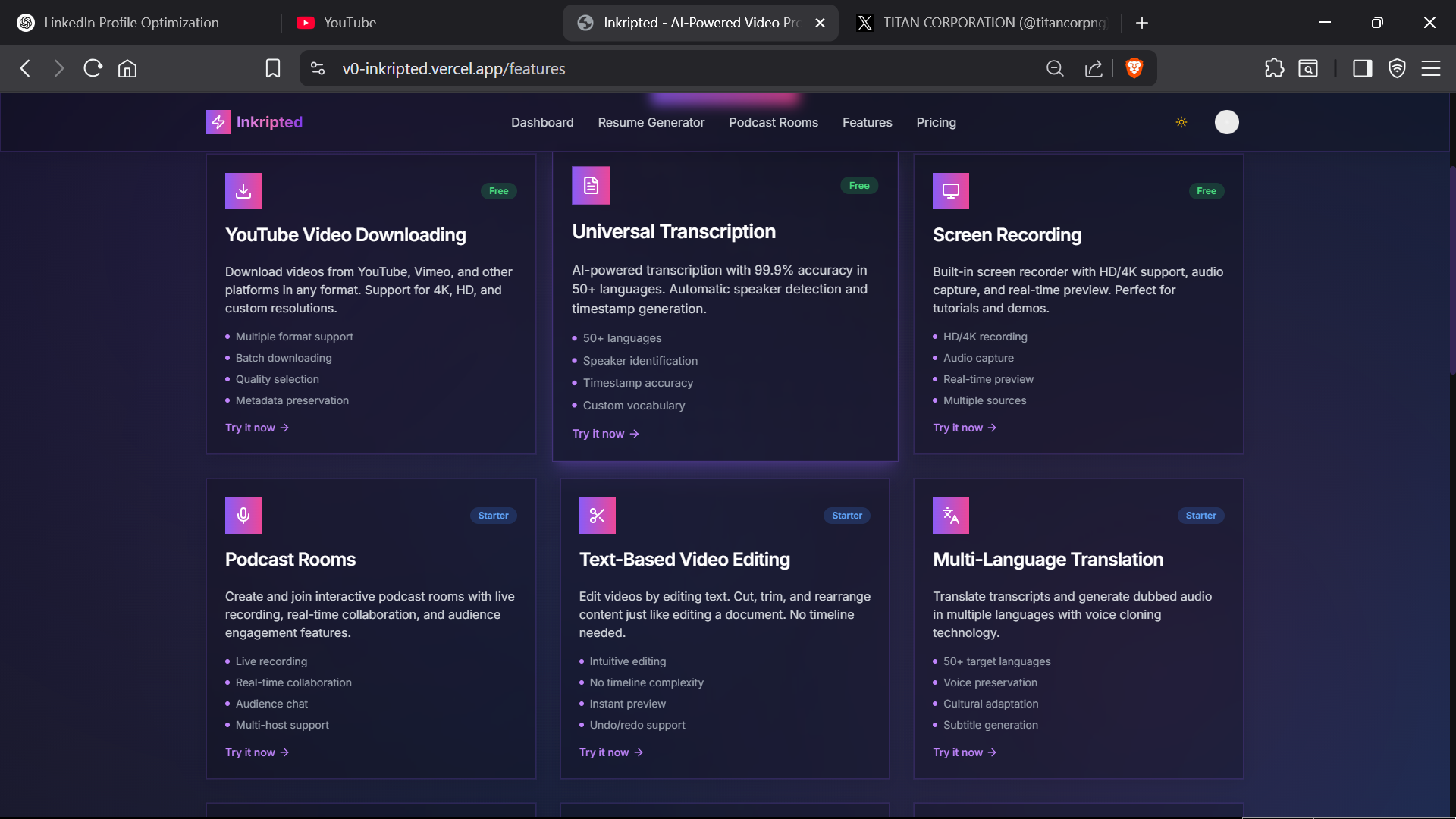Click the Undo/redo support list item
The width and height of the screenshot is (1456, 819).
(638, 725)
